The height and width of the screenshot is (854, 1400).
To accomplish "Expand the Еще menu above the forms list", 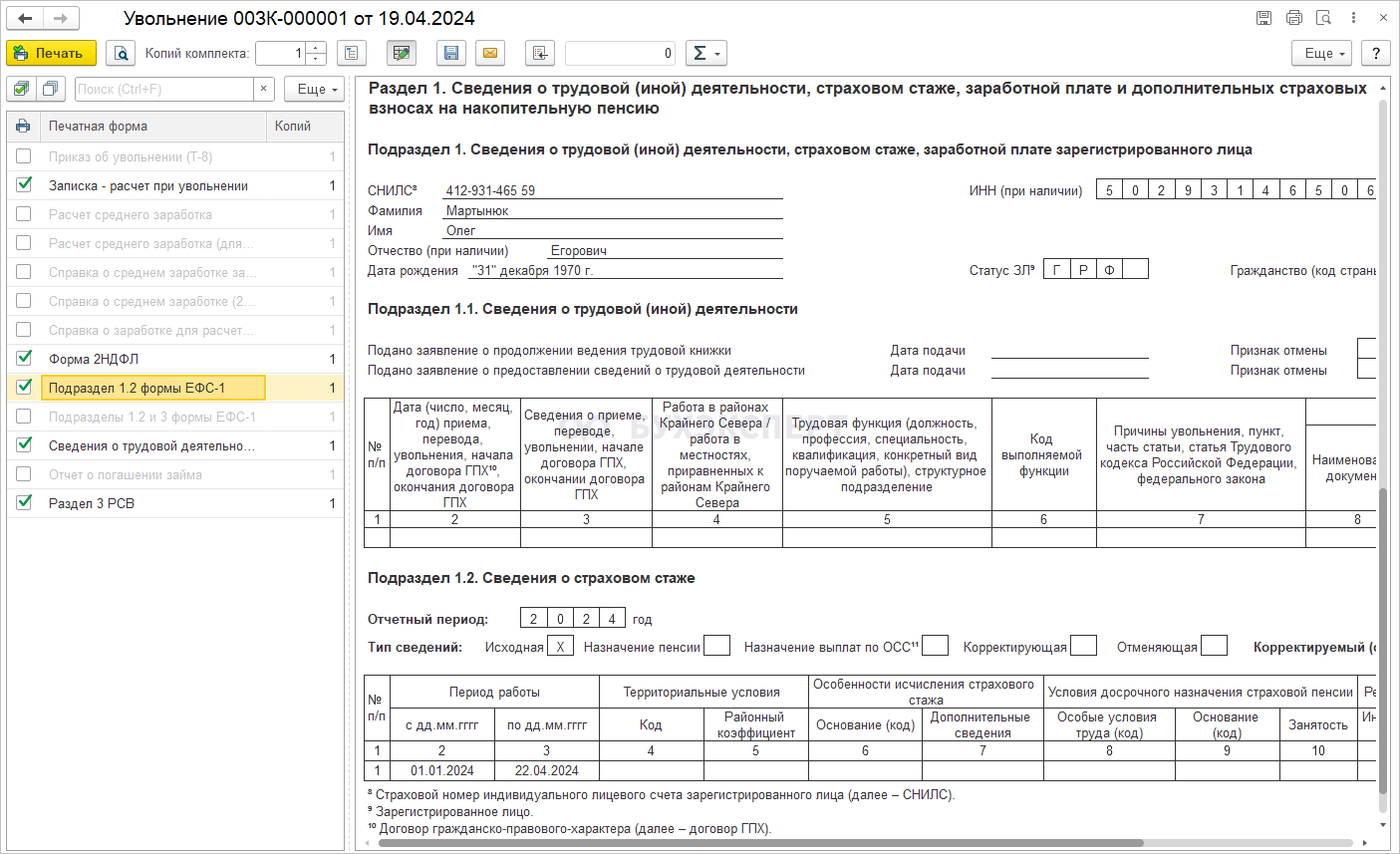I will [314, 89].
